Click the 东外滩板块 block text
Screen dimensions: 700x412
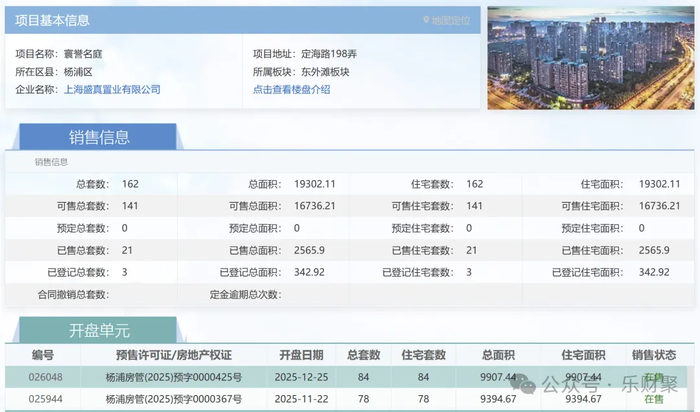coord(325,72)
